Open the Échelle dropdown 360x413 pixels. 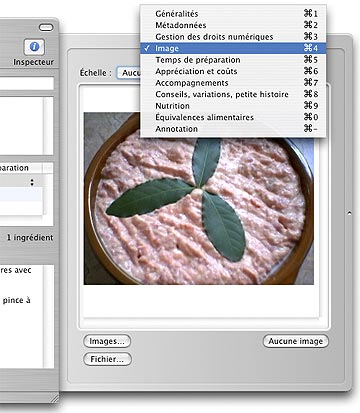coord(128,73)
